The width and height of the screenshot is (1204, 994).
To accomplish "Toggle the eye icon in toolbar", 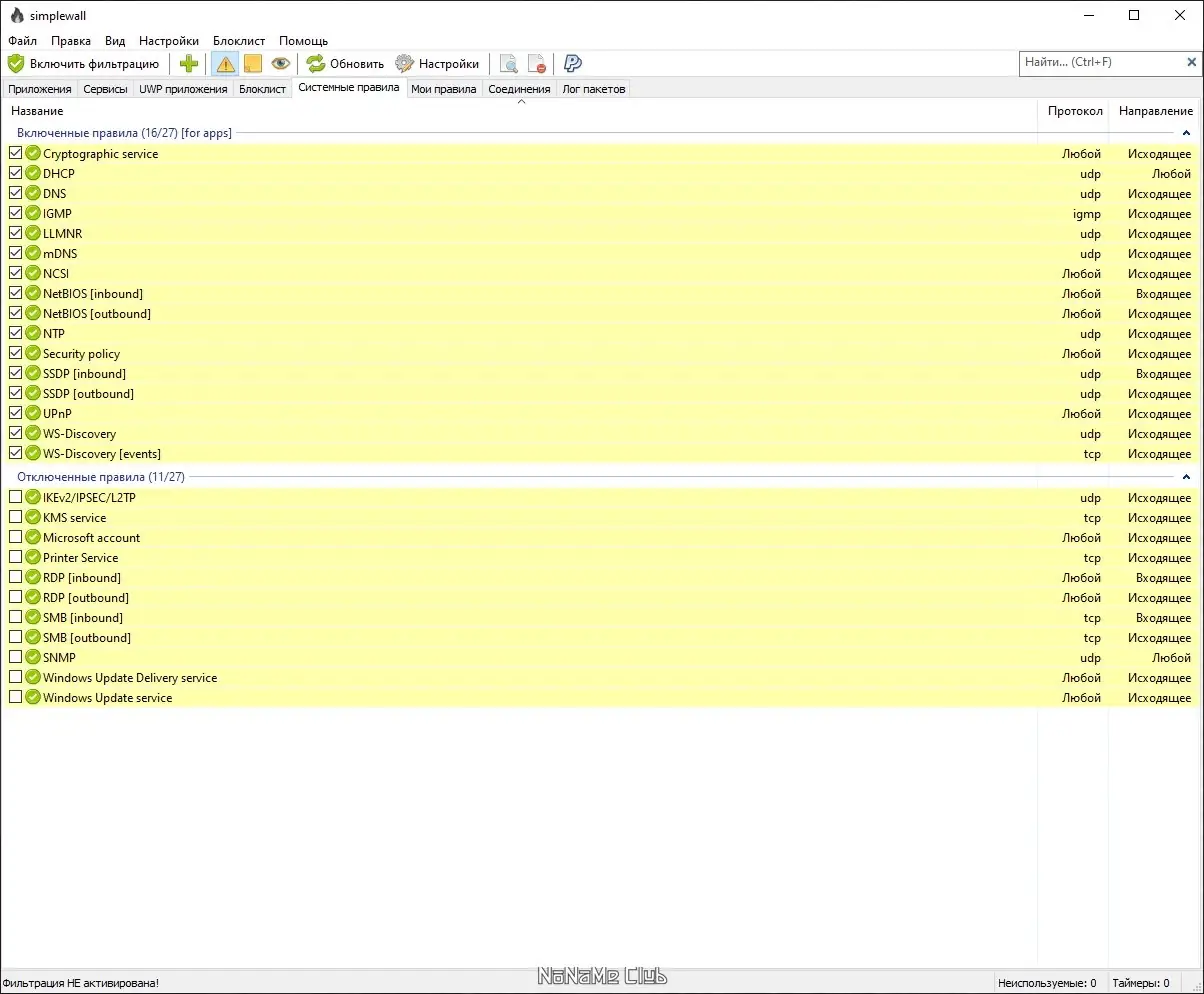I will [281, 64].
